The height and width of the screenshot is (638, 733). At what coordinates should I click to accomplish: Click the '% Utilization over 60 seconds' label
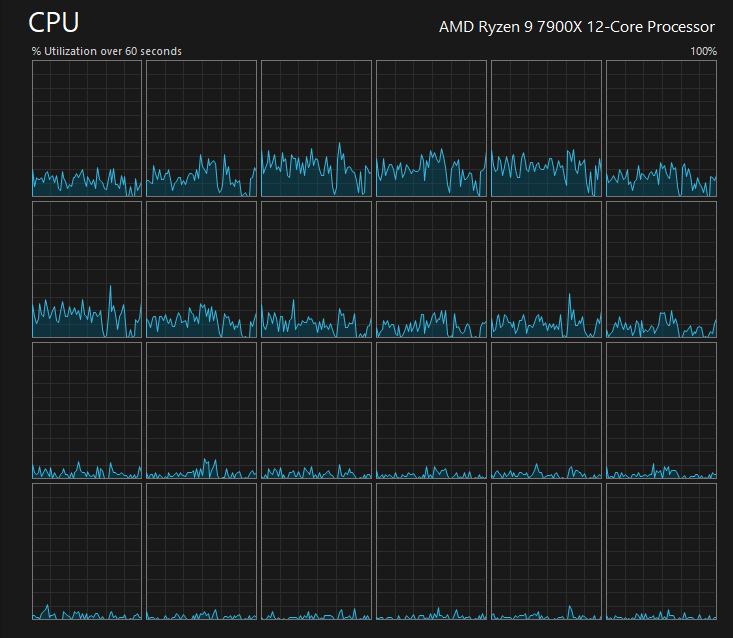[107, 51]
